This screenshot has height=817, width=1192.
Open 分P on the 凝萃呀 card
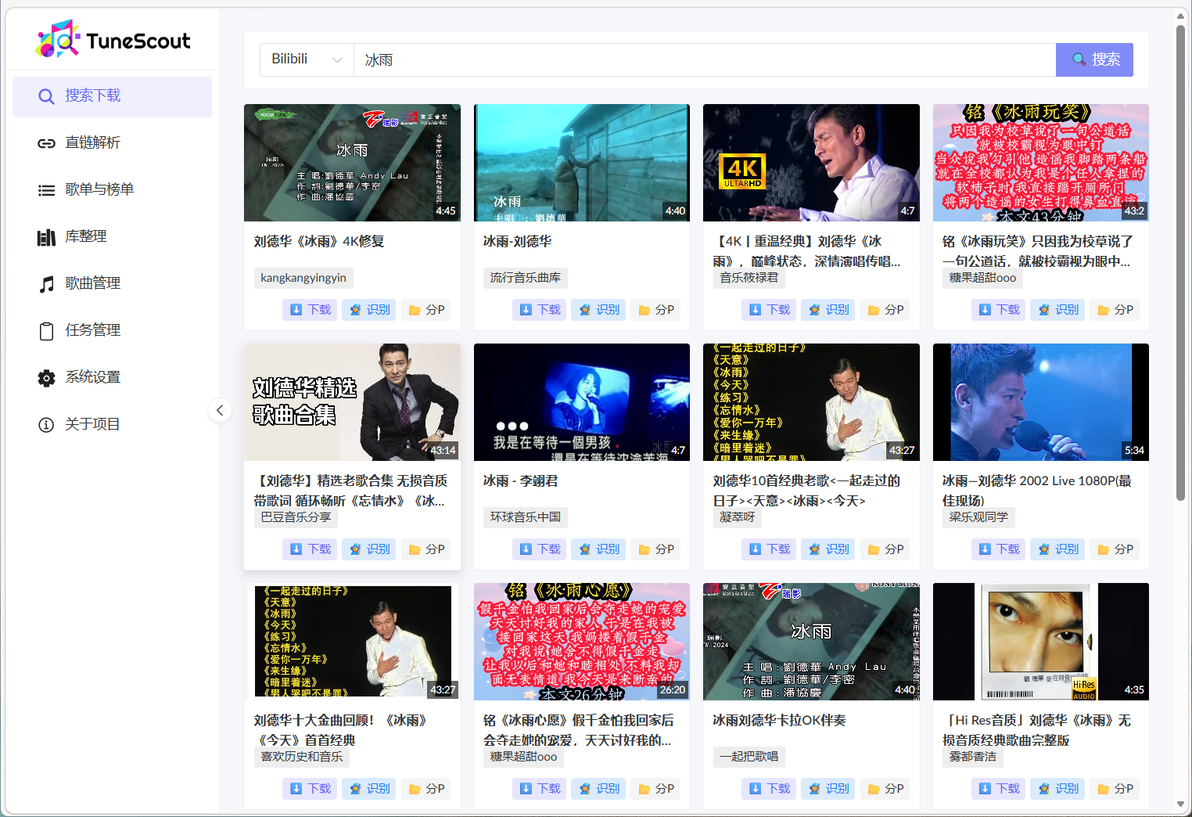click(886, 549)
